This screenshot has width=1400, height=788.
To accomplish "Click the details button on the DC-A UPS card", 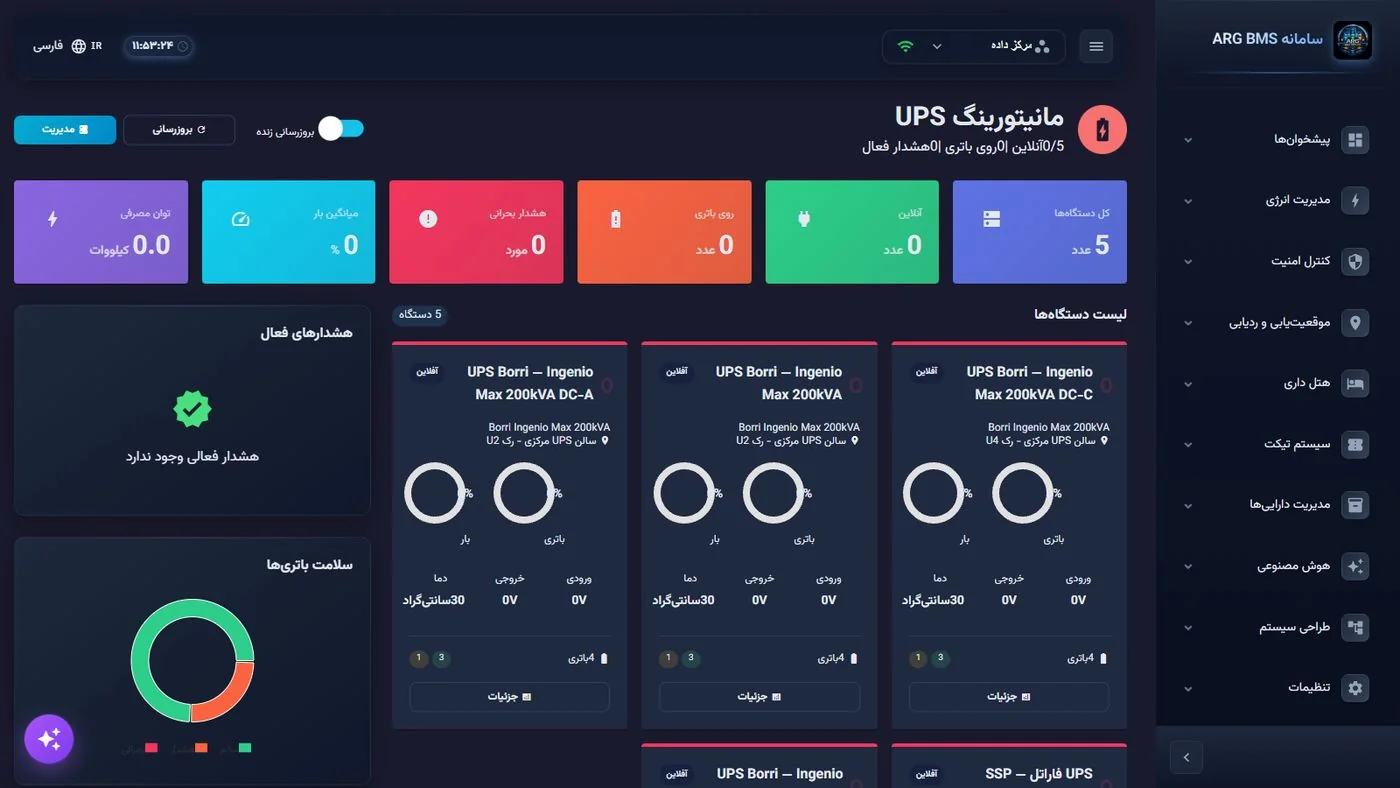I will pos(509,697).
